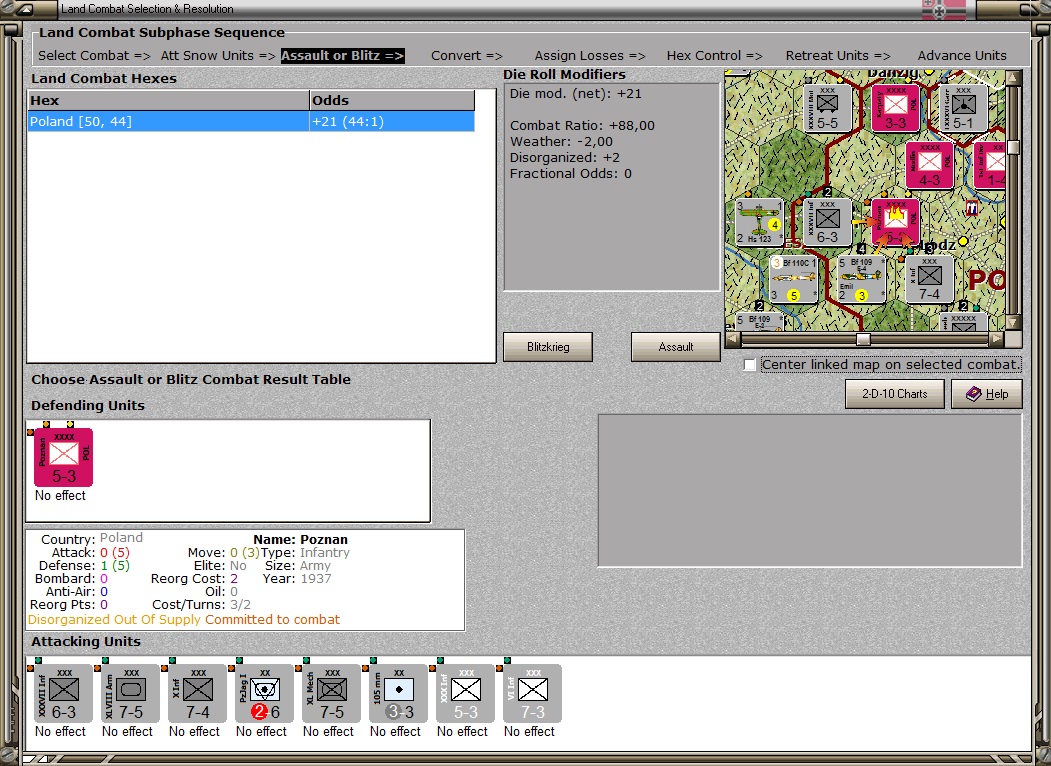Click German flag icon in title bar
1051x766 pixels.
(944, 10)
